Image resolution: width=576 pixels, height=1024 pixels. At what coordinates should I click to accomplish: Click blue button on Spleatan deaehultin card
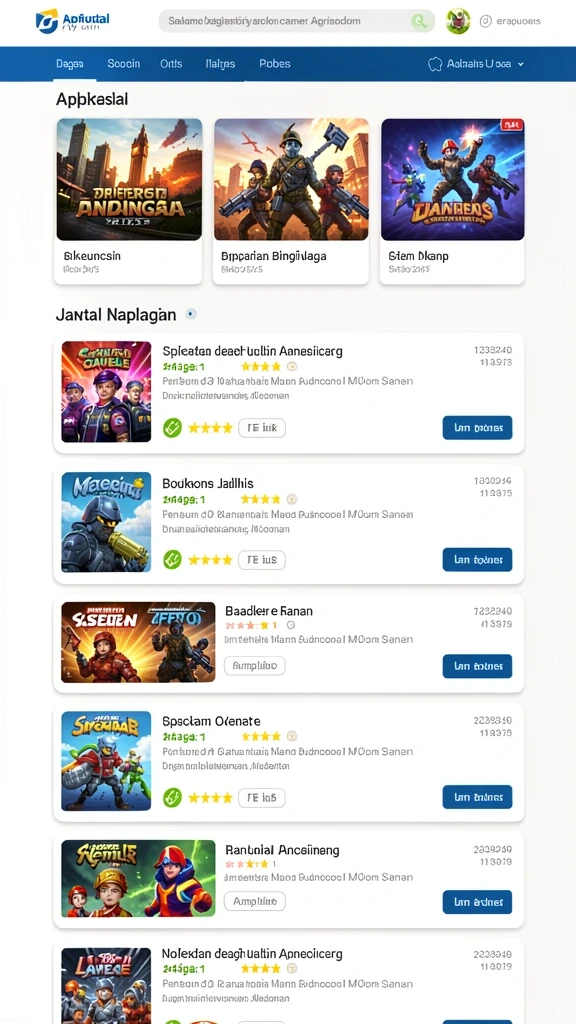tap(477, 428)
